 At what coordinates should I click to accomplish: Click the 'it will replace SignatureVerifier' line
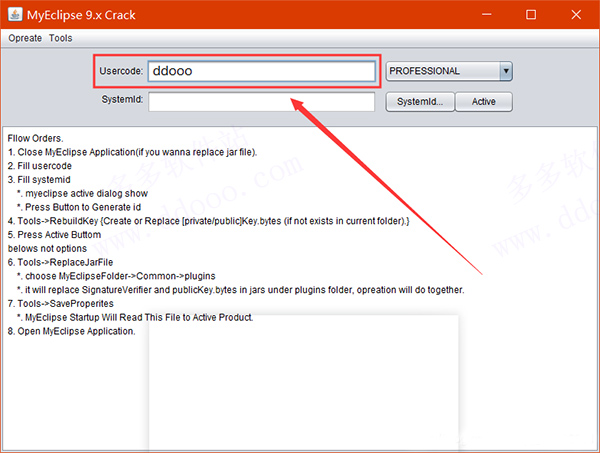(240, 290)
